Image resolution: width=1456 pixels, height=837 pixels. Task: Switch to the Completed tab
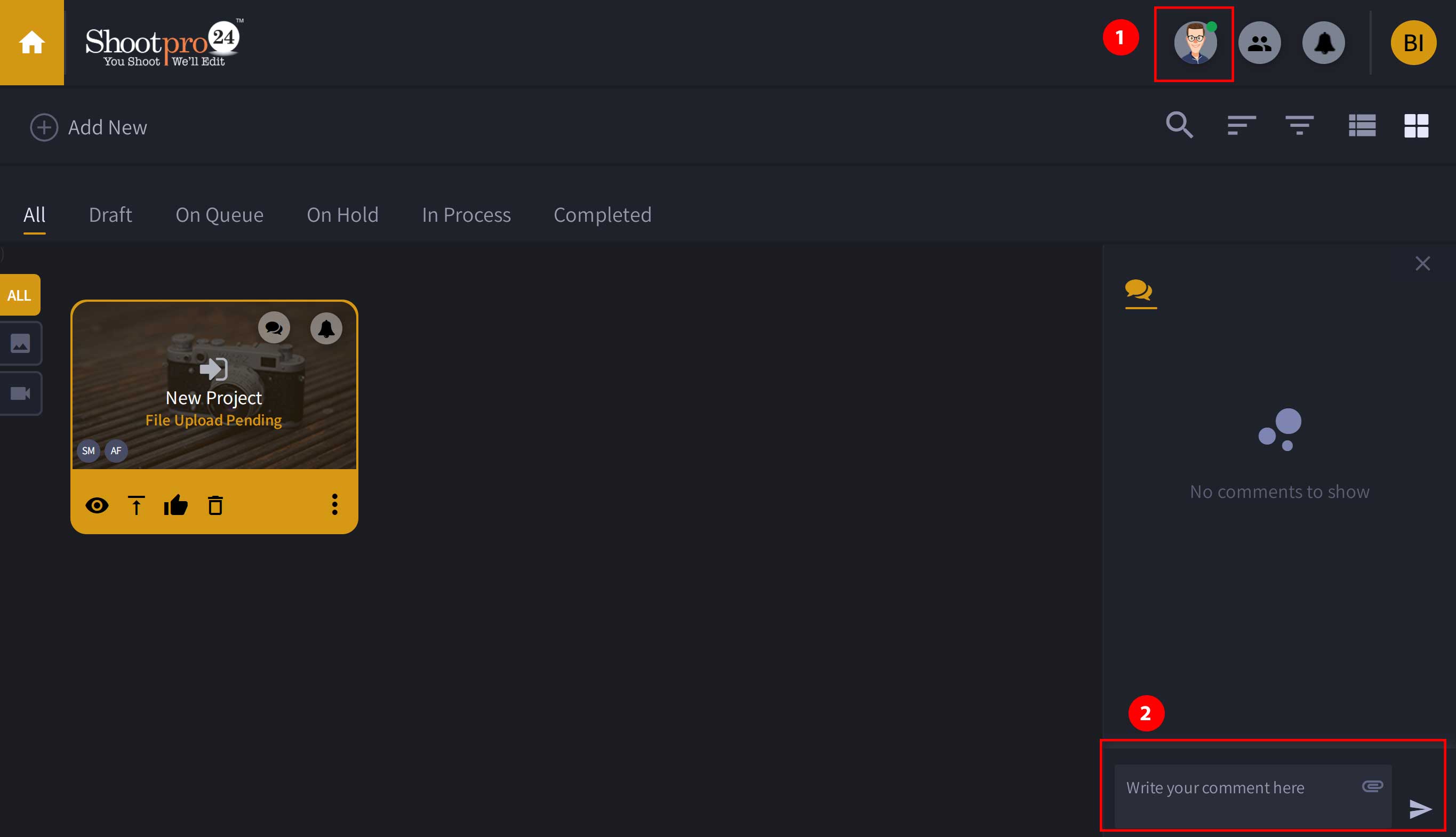click(x=602, y=214)
